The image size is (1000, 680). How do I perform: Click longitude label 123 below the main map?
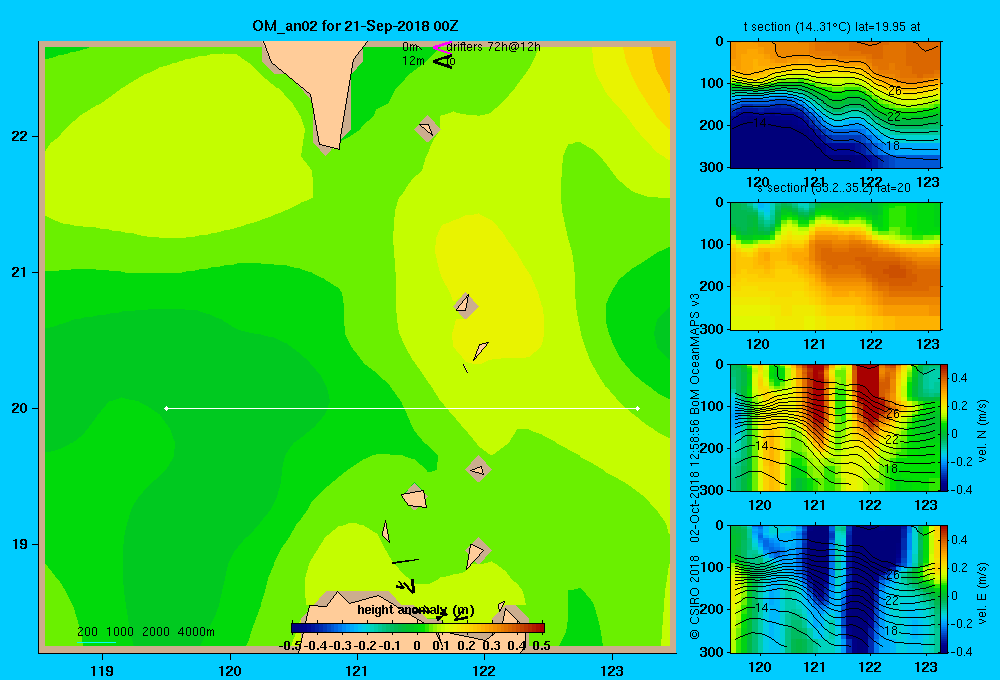pos(612,670)
